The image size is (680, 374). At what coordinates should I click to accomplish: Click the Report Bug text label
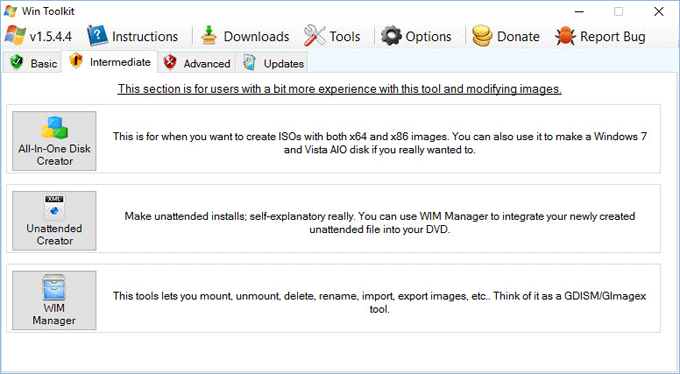coord(612,37)
